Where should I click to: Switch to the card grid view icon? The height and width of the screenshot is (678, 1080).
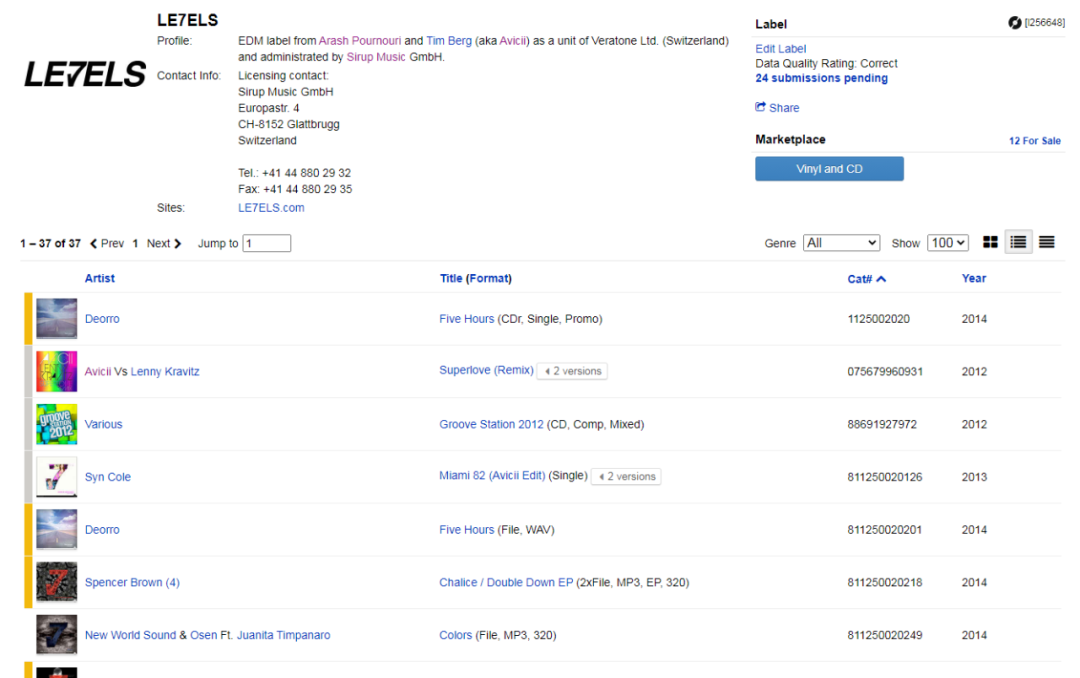[990, 243]
